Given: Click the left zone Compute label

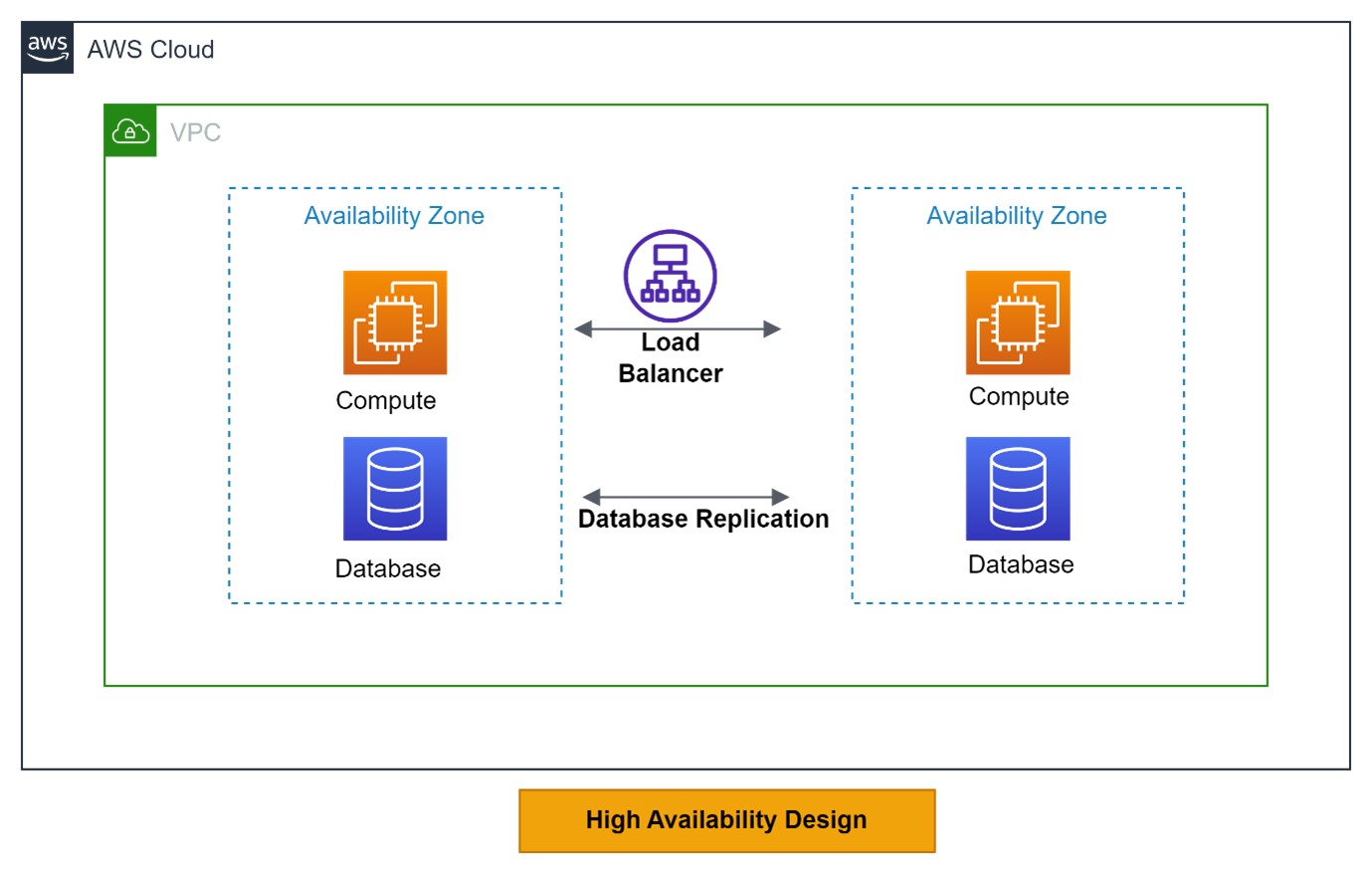Looking at the screenshot, I should tap(386, 400).
